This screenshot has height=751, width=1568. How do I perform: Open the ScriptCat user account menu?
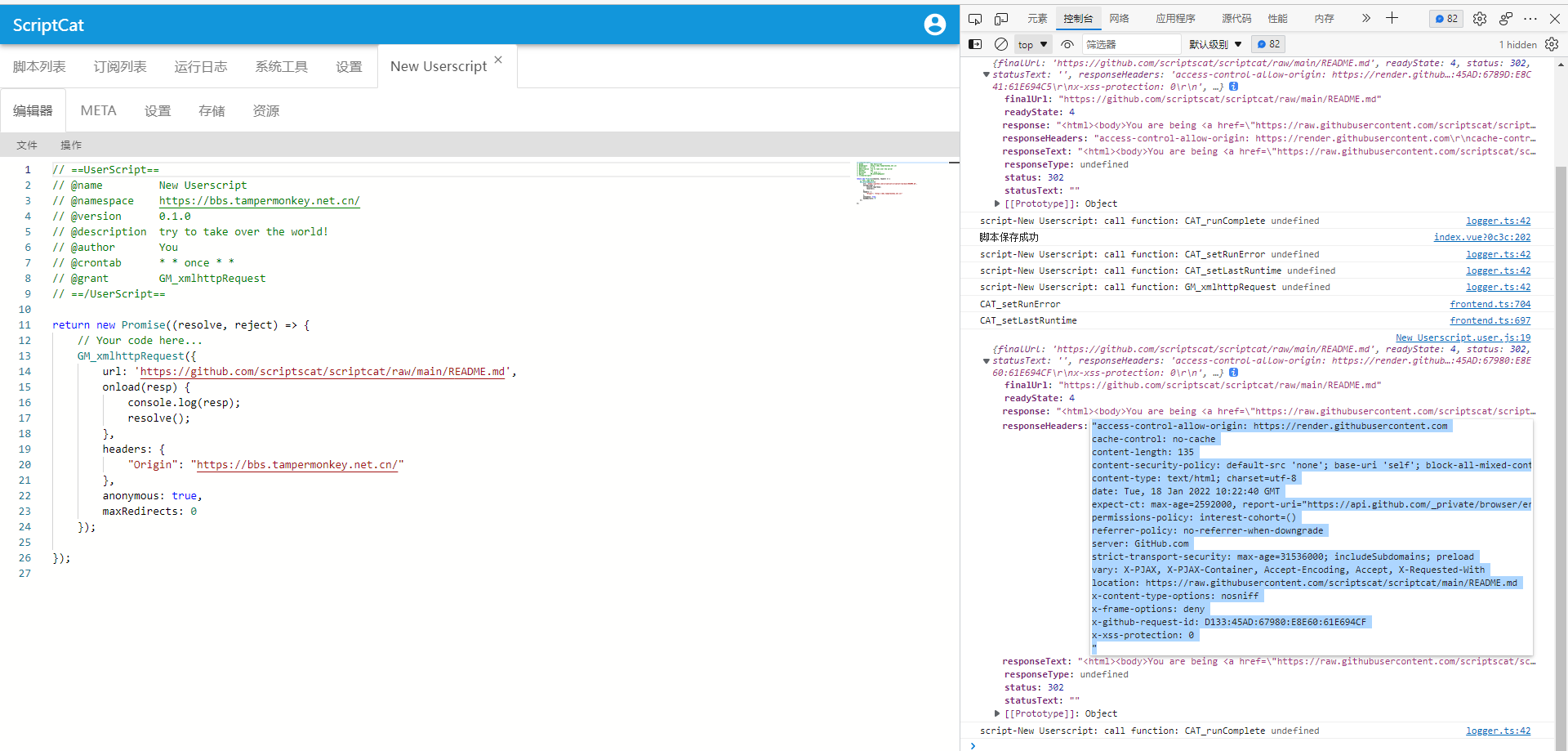pos(934,25)
